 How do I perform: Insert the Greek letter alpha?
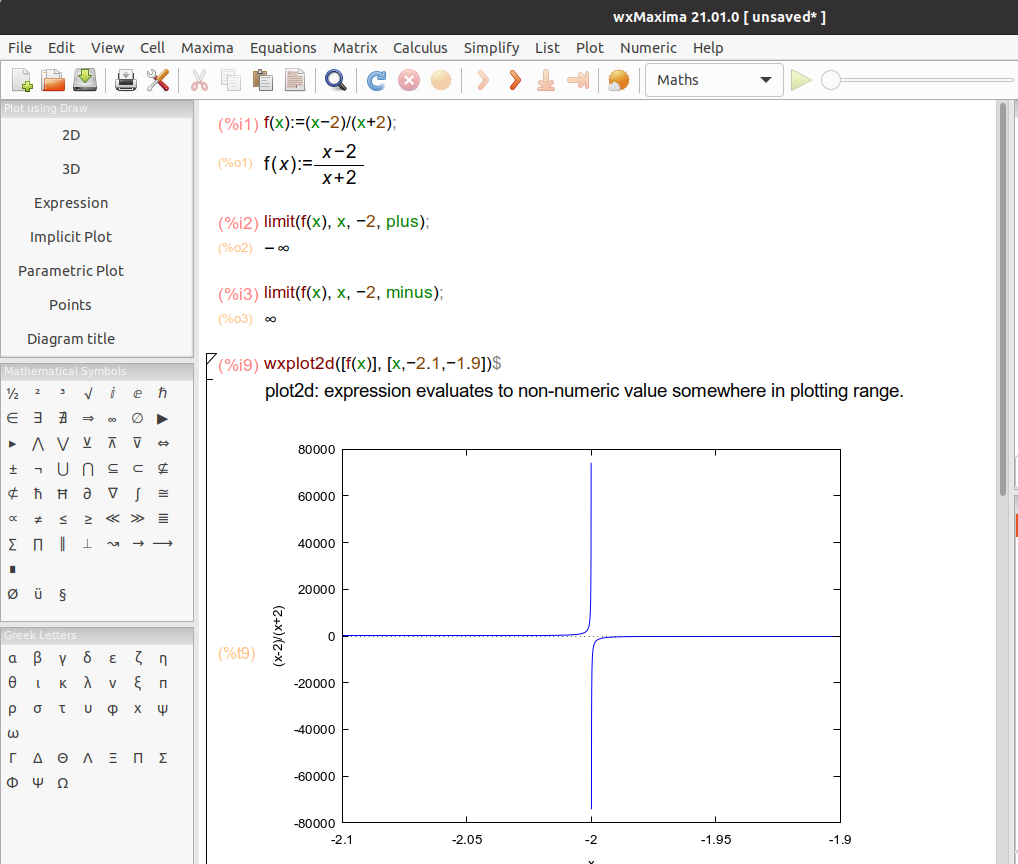pos(12,658)
